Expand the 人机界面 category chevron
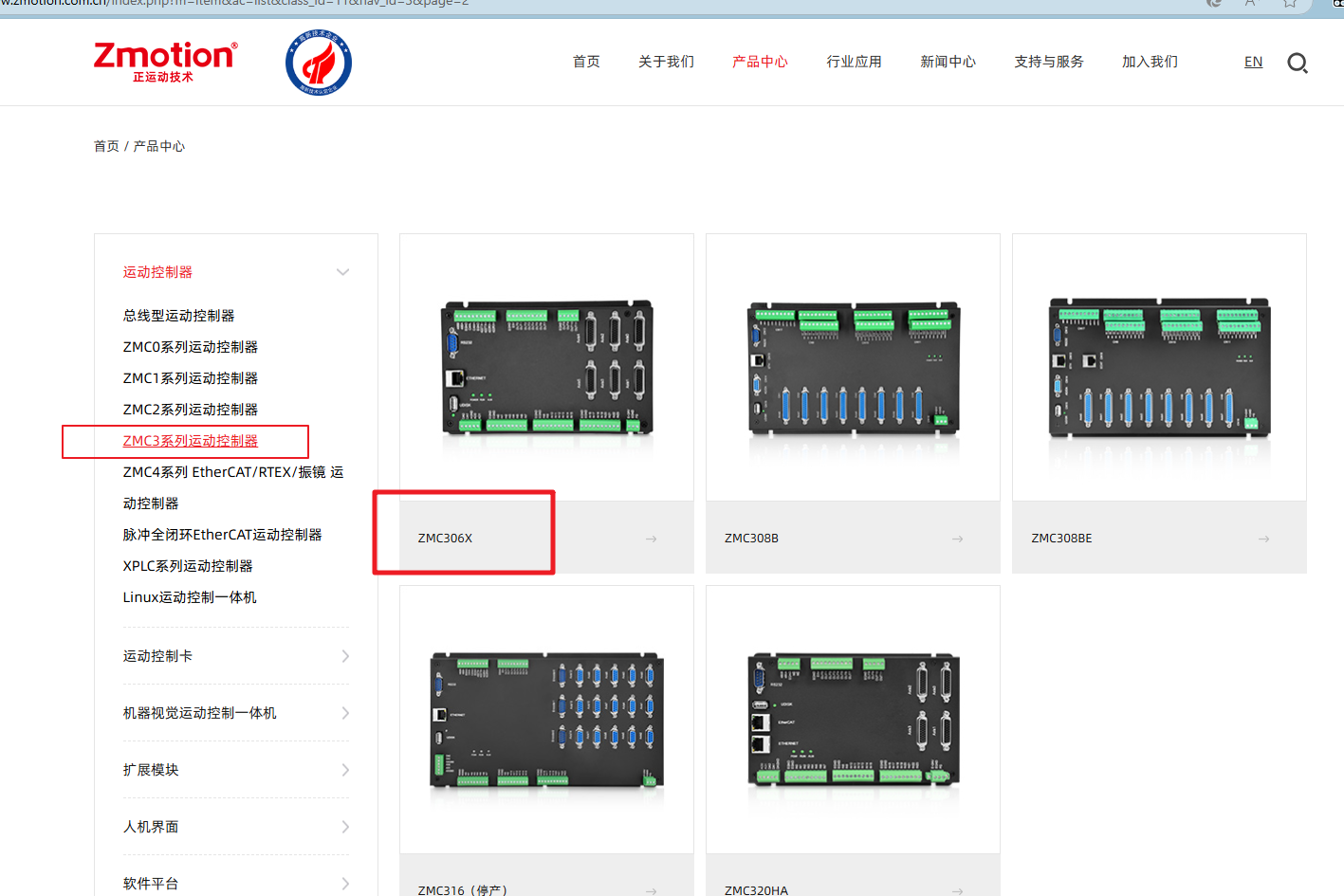 coord(345,827)
